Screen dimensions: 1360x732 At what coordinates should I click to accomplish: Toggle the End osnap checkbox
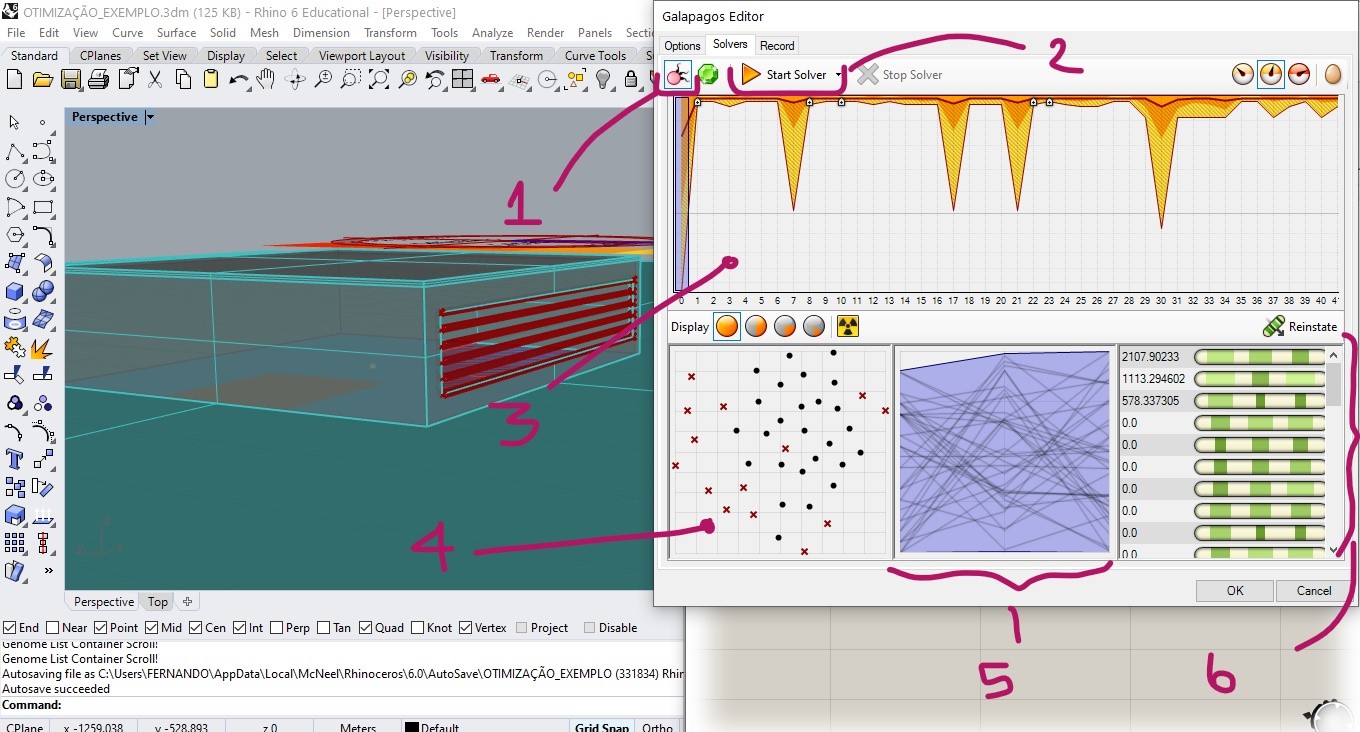tap(9, 628)
